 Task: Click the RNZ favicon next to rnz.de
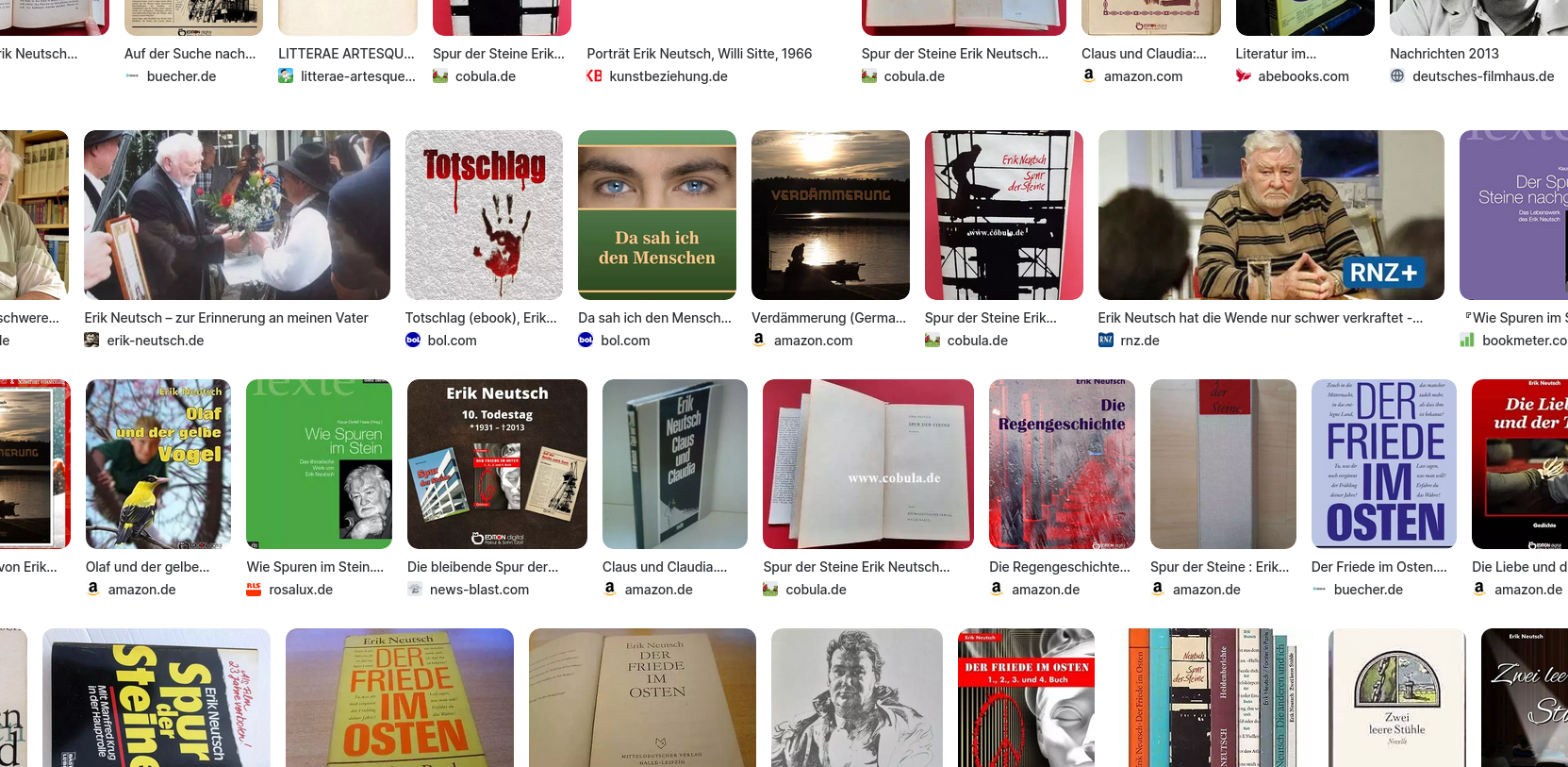(x=1106, y=340)
